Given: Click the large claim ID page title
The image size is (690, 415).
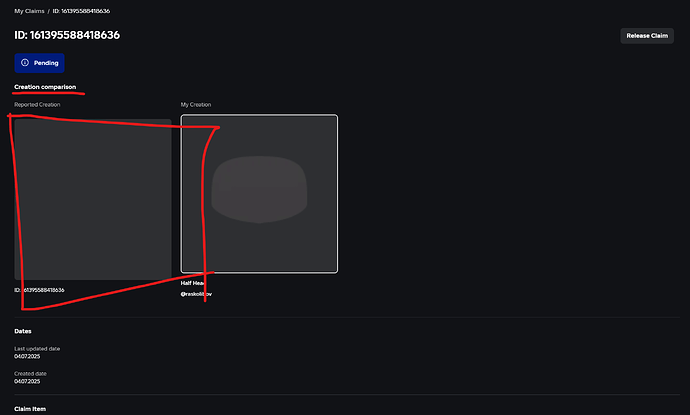Looking at the screenshot, I should (67, 35).
